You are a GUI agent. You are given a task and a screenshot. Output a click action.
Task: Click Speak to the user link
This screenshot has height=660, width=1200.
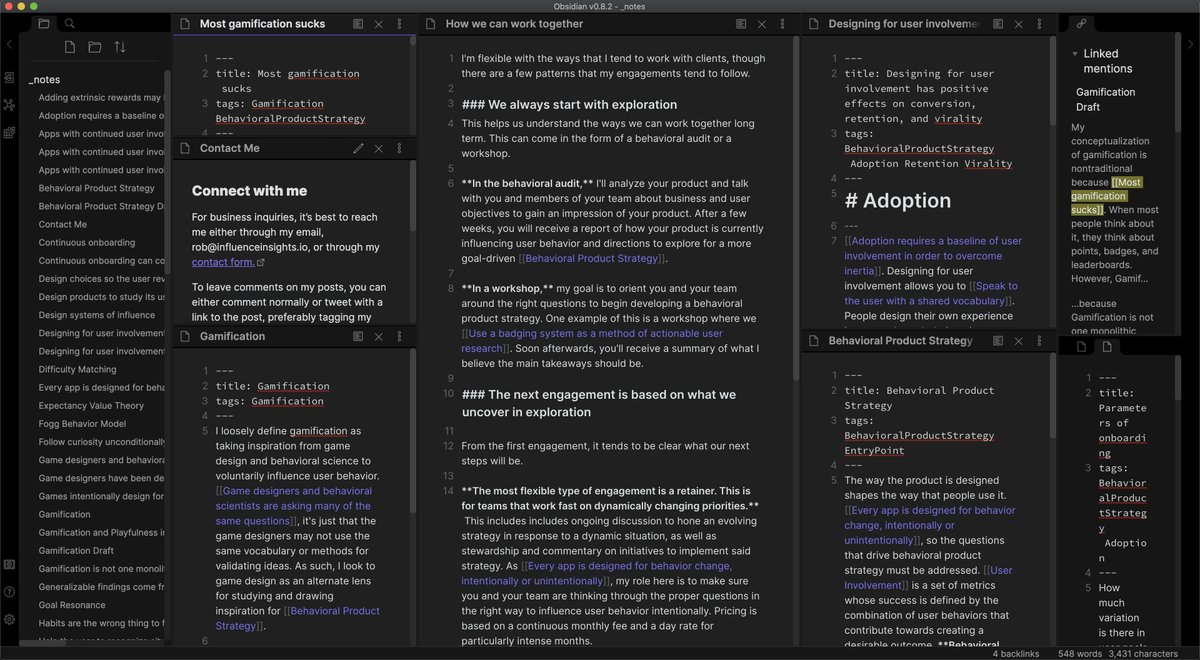tap(931, 294)
